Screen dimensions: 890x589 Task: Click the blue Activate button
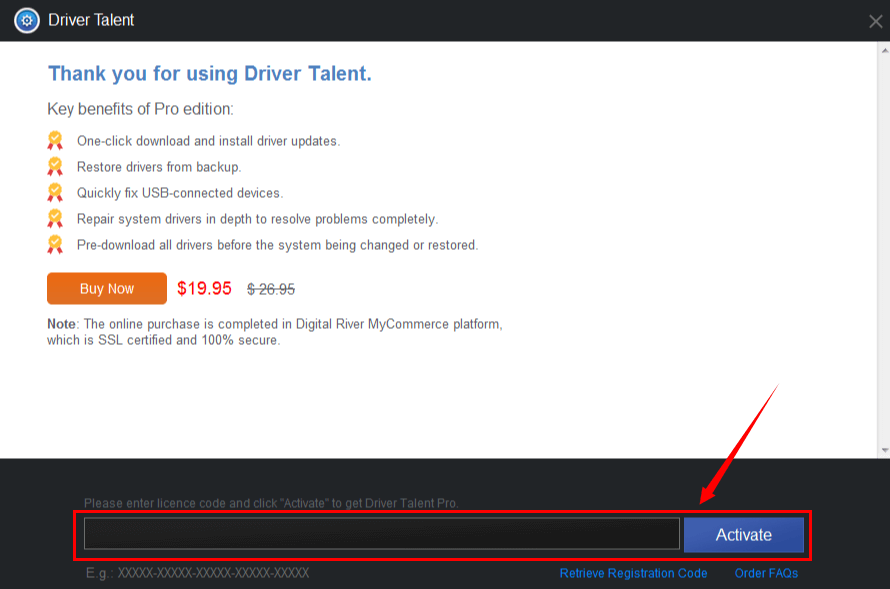pos(744,535)
